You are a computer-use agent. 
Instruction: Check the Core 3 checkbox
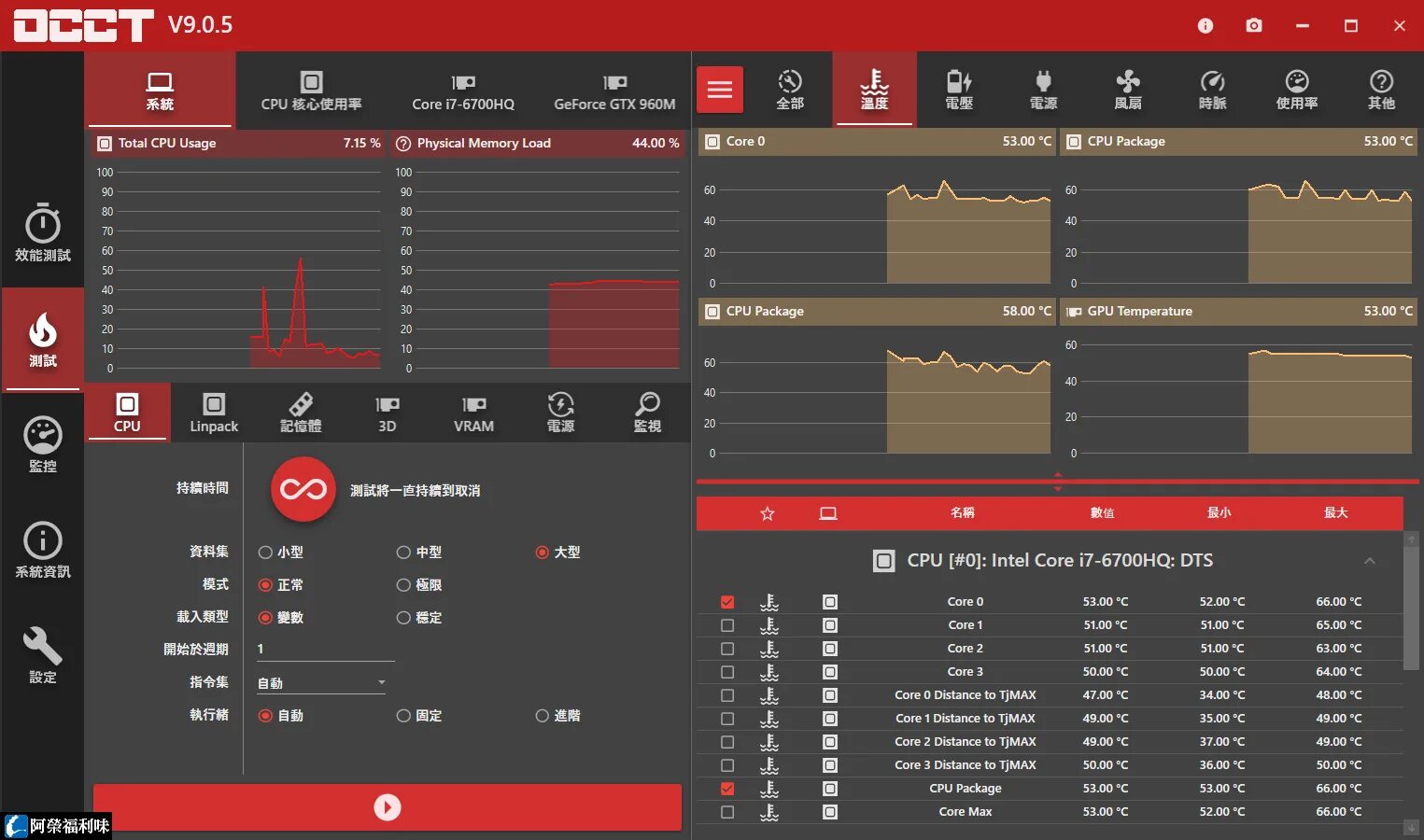727,672
